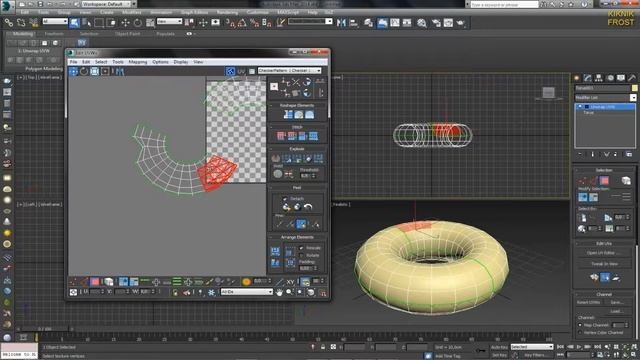The width and height of the screenshot is (640, 360).
Task: Open the Options menu in Edit UVWs
Action: 160,62
